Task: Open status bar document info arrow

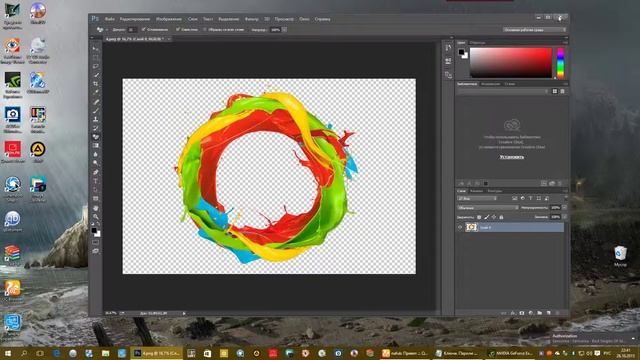Action: 184,313
